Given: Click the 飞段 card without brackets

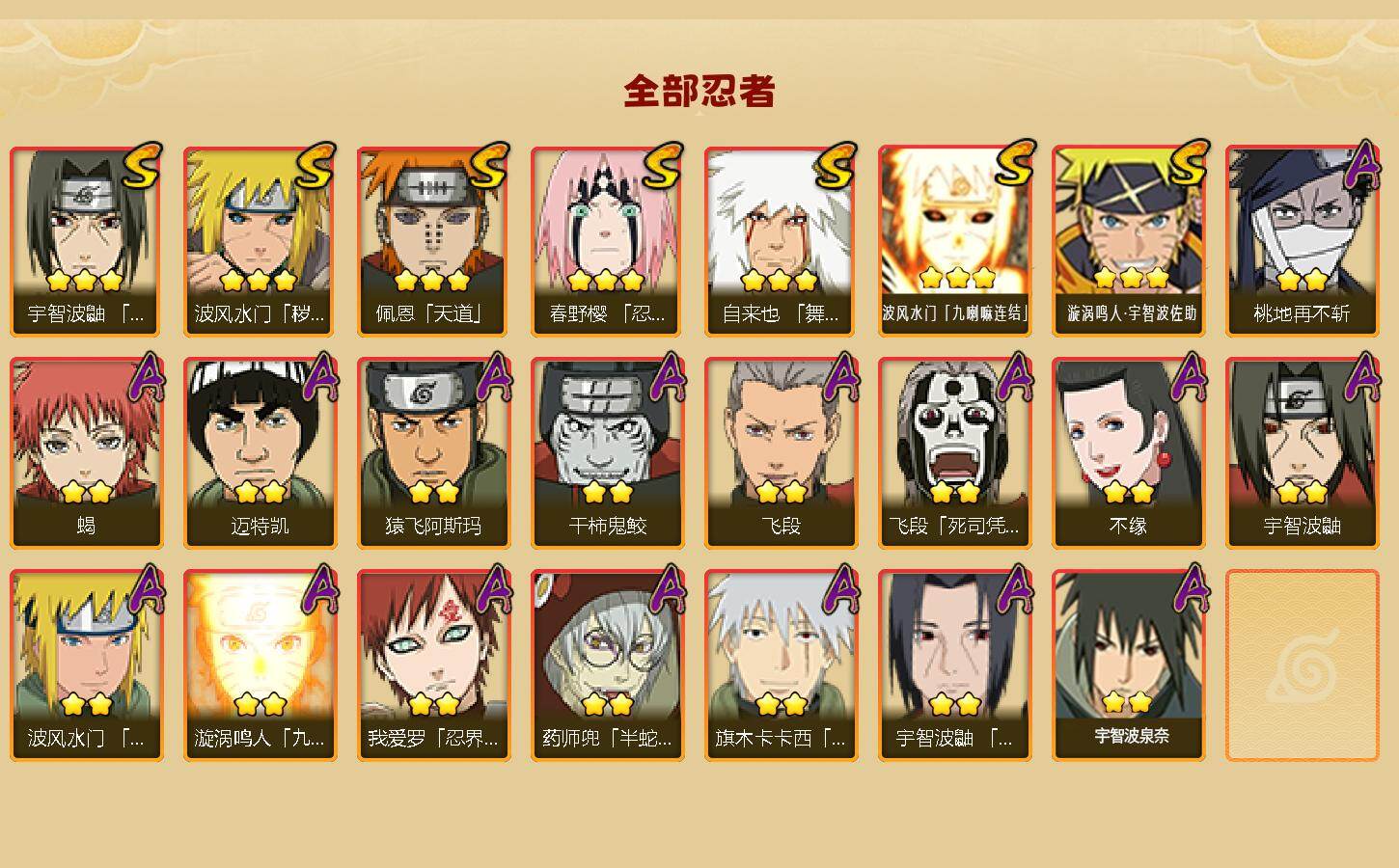Looking at the screenshot, I should (781, 453).
